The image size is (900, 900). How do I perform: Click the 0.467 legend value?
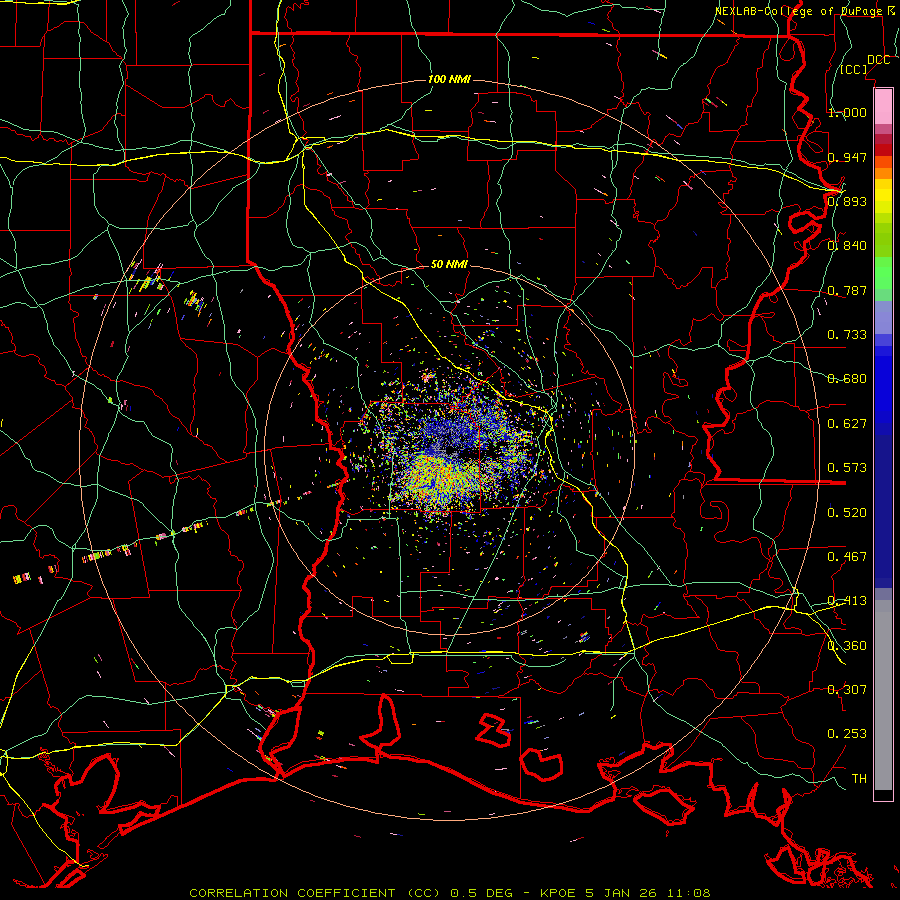coord(847,557)
